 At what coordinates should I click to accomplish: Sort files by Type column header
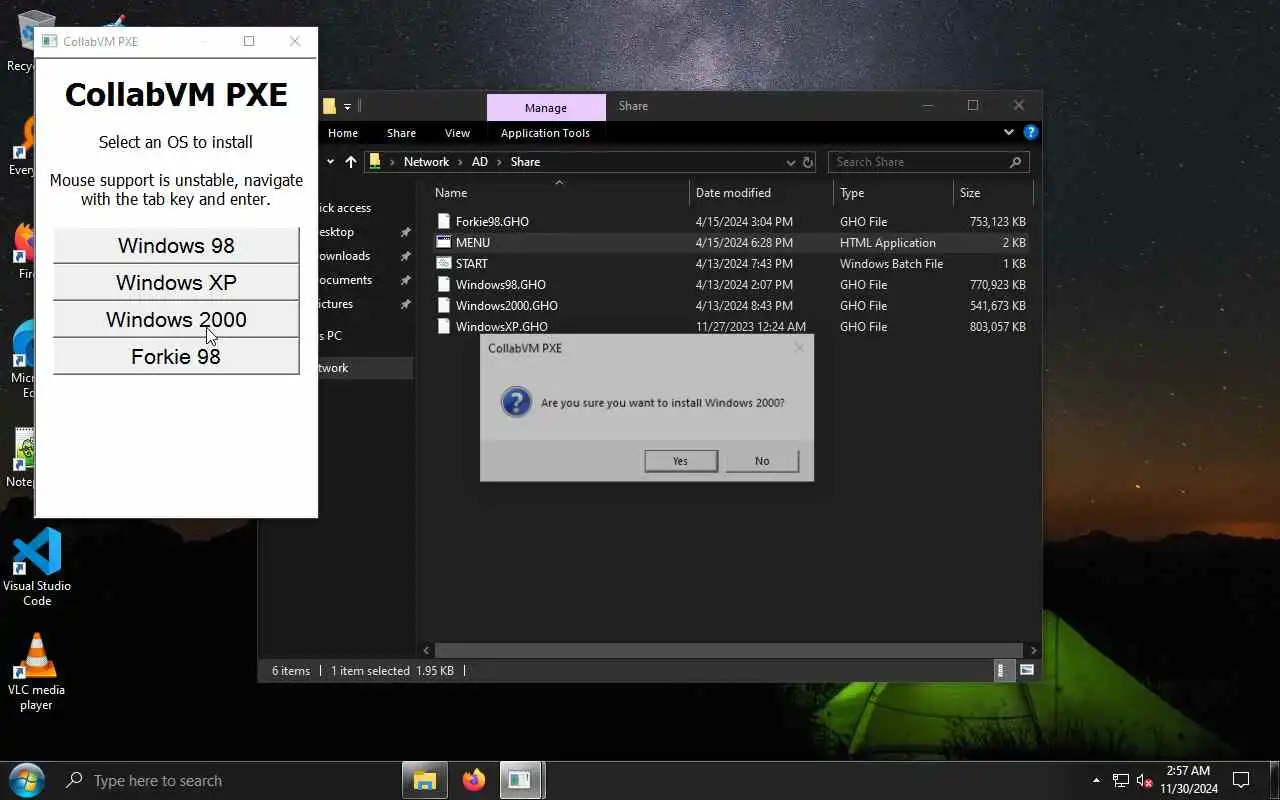pyautogui.click(x=852, y=193)
